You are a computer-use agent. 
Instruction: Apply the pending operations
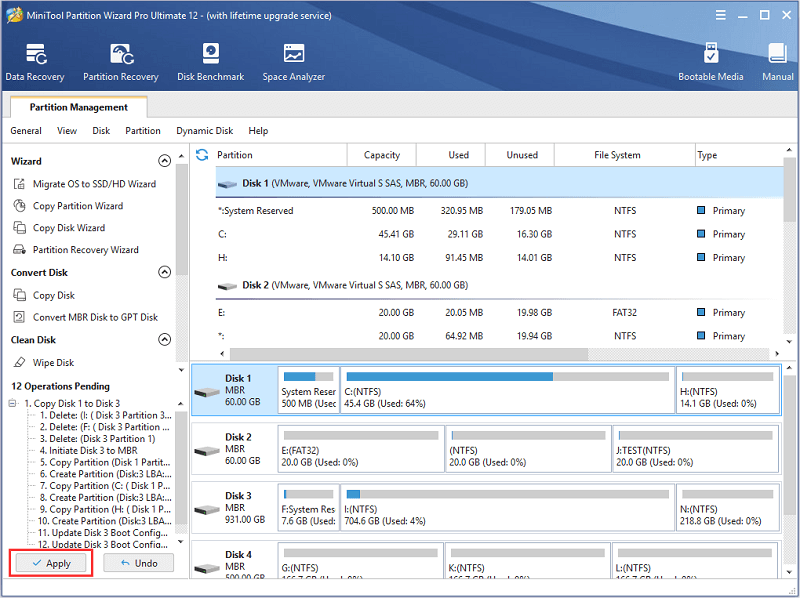[x=51, y=563]
